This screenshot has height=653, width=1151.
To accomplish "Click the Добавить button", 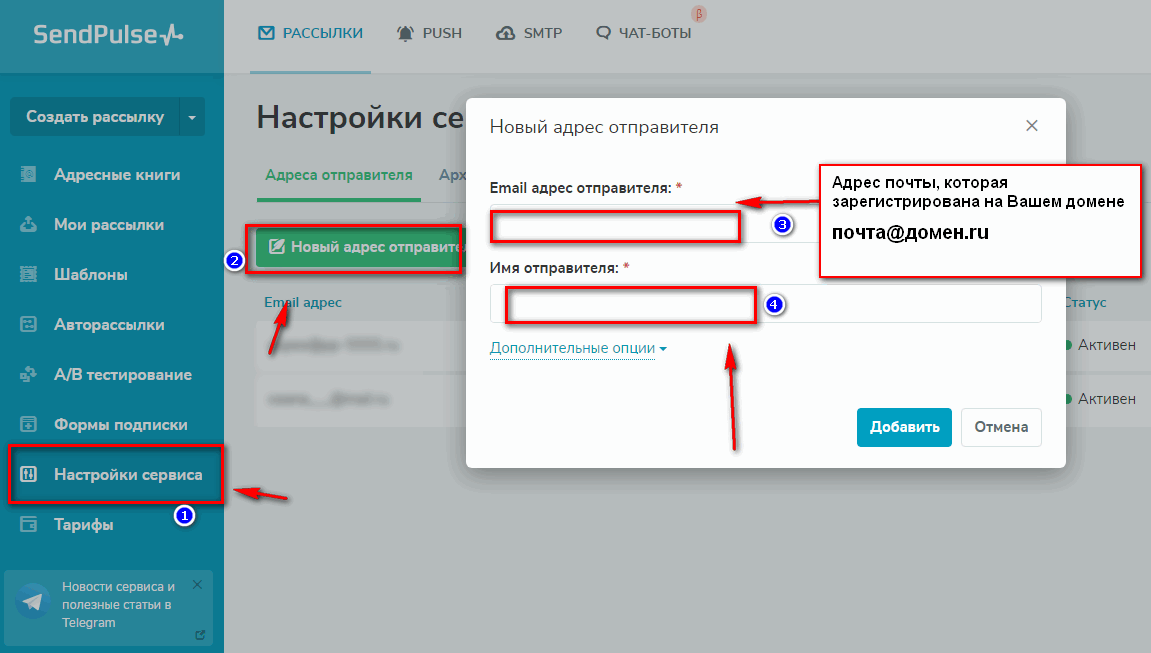I will [904, 427].
